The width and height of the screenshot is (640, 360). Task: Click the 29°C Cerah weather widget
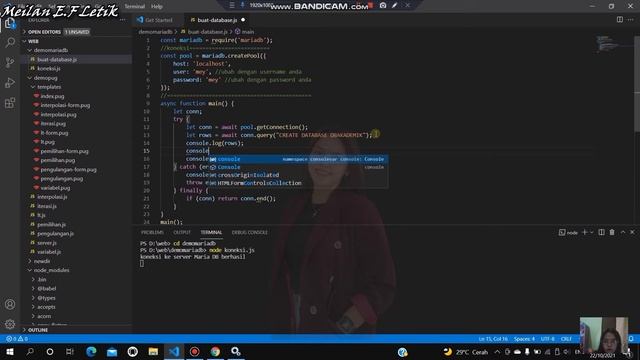(x=466, y=351)
